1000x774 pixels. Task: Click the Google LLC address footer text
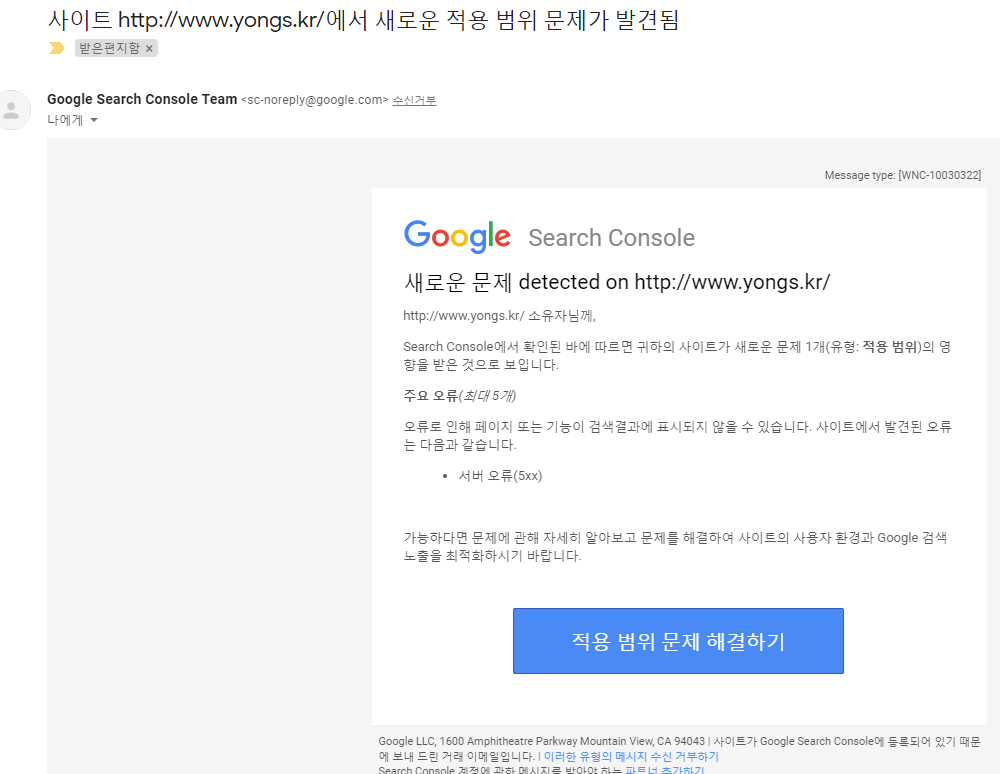541,741
